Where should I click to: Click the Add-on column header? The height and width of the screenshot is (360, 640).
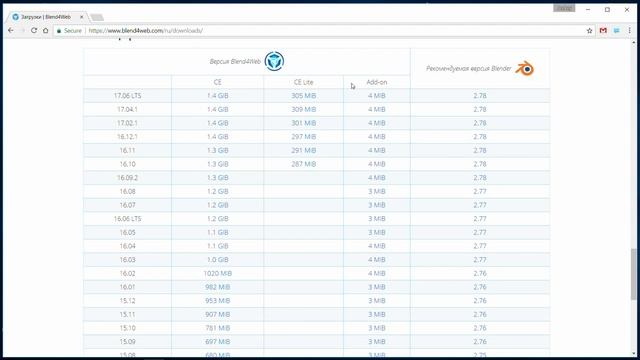coord(377,82)
